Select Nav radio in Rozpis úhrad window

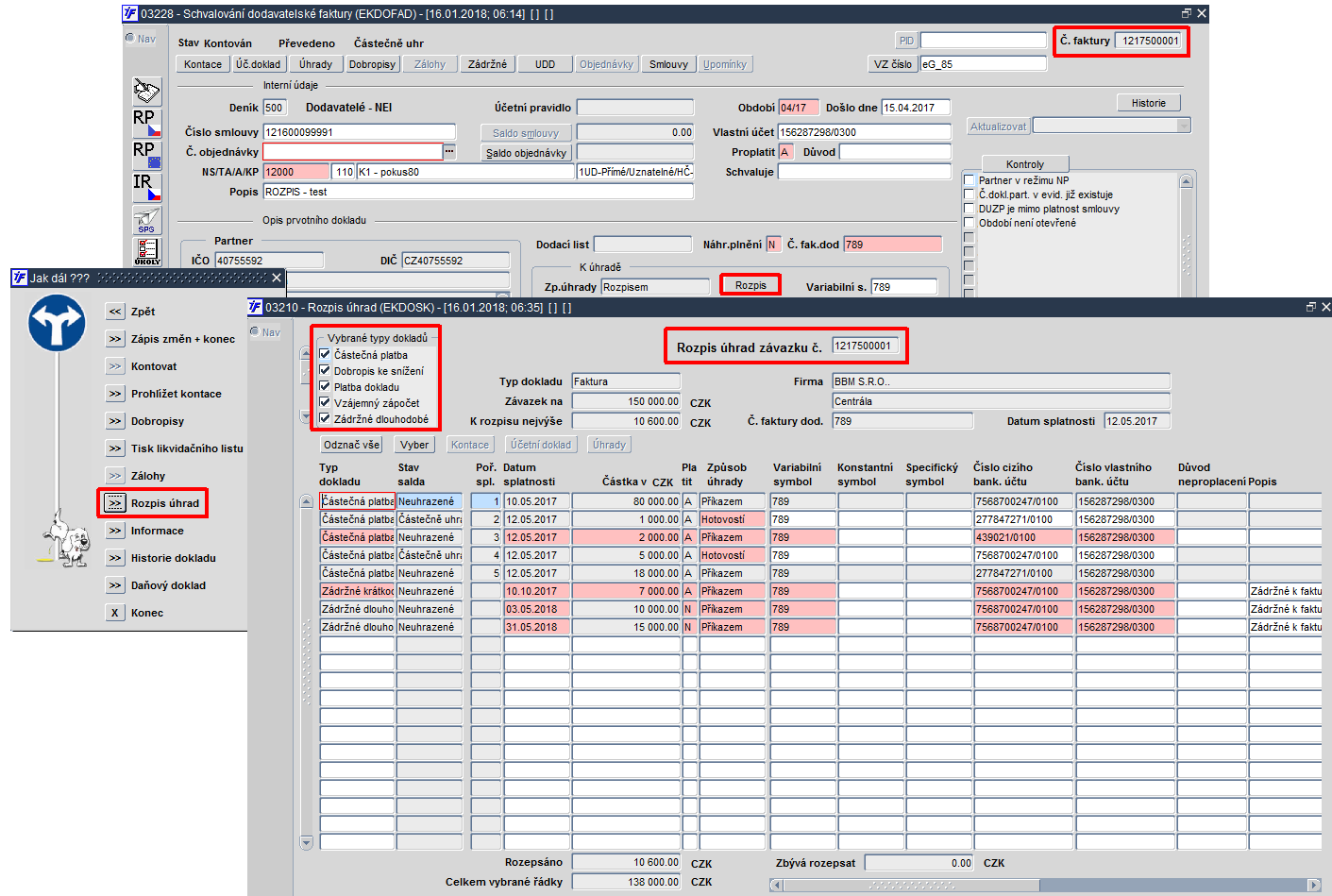tap(256, 331)
